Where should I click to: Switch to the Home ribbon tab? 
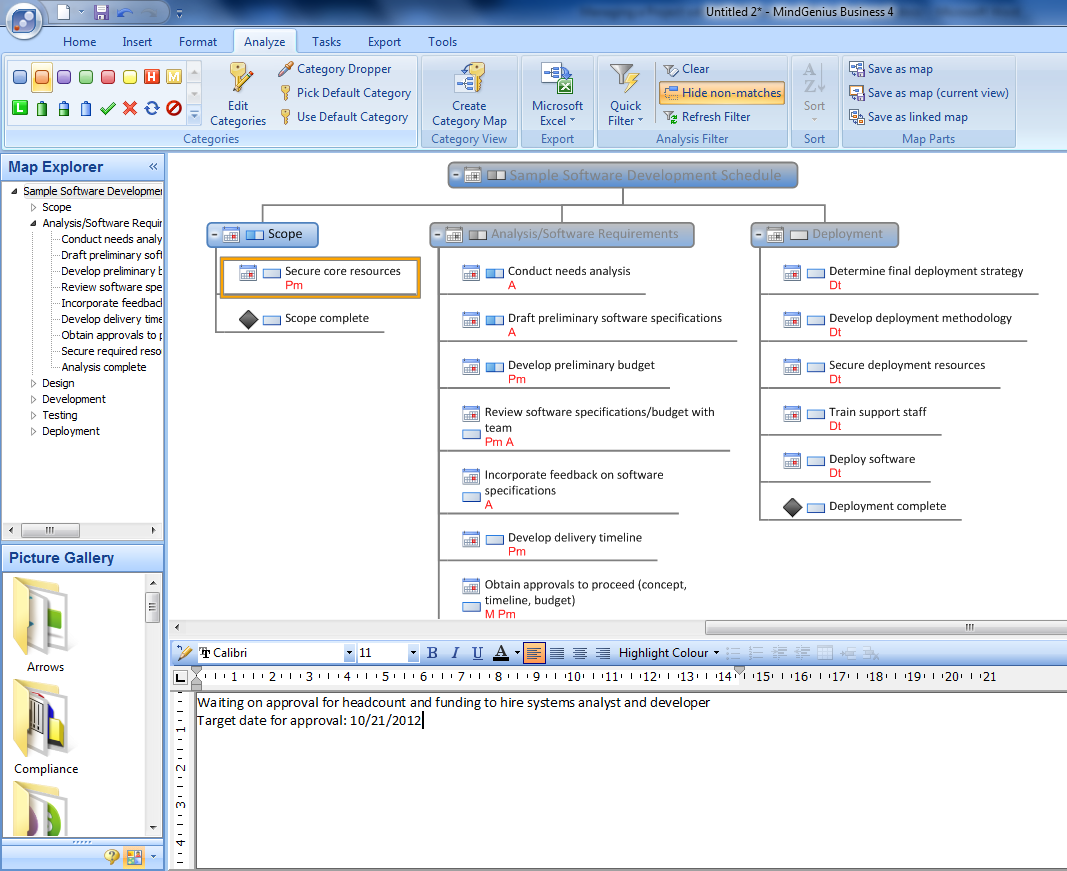click(x=80, y=42)
